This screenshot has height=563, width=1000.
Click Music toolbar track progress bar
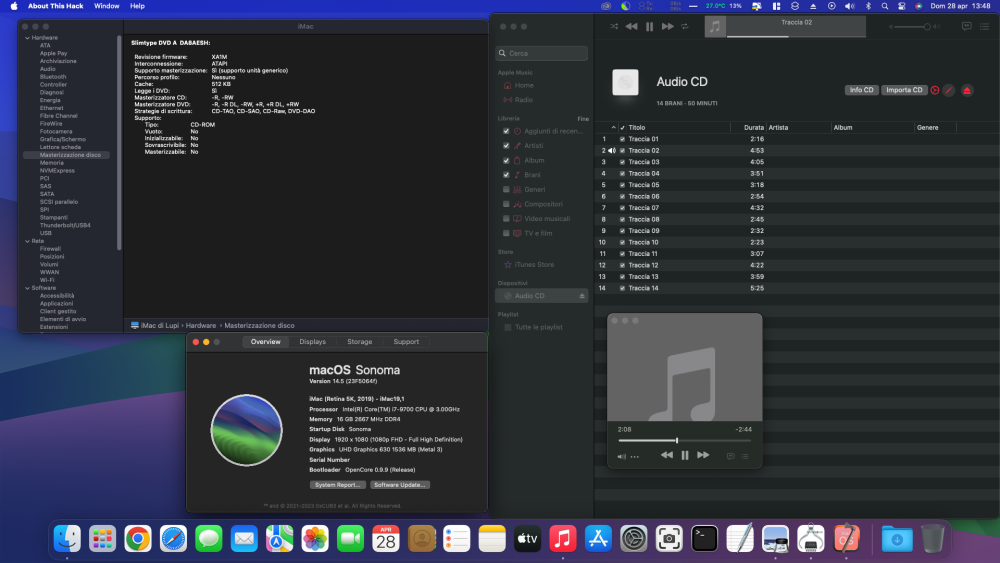796,36
